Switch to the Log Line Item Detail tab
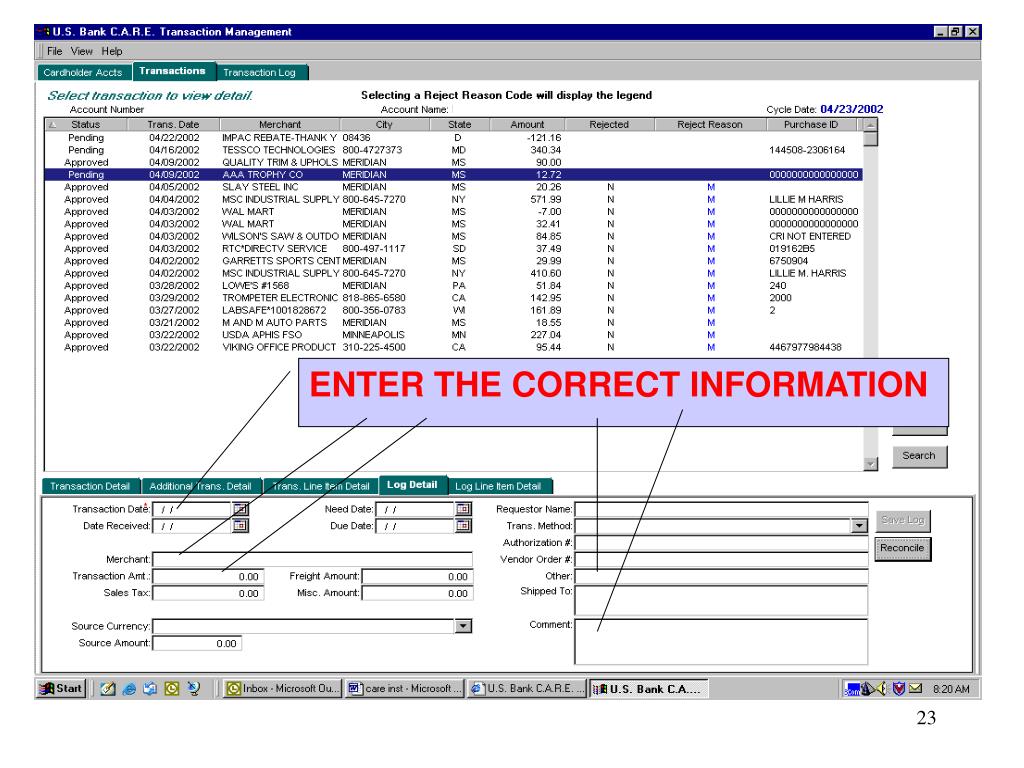The height and width of the screenshot is (768, 1024). pos(498,487)
